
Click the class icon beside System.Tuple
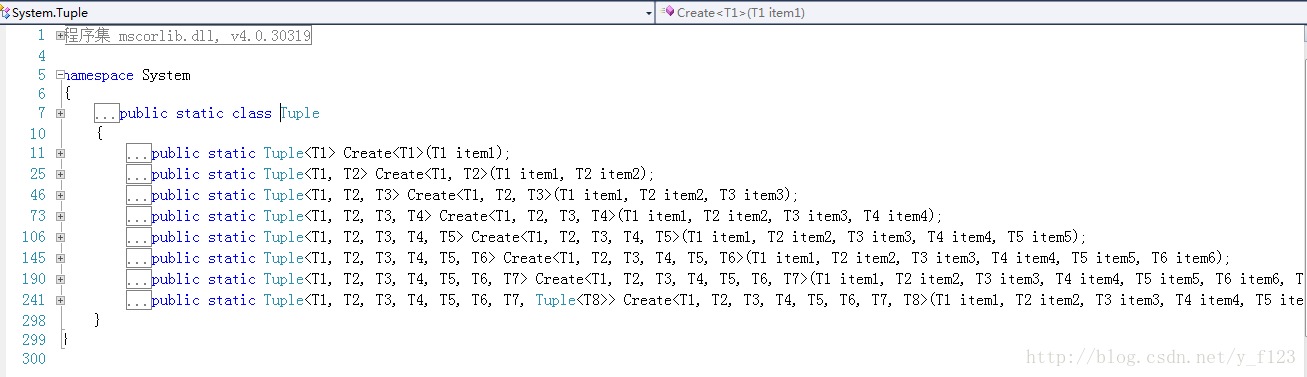[6, 12]
